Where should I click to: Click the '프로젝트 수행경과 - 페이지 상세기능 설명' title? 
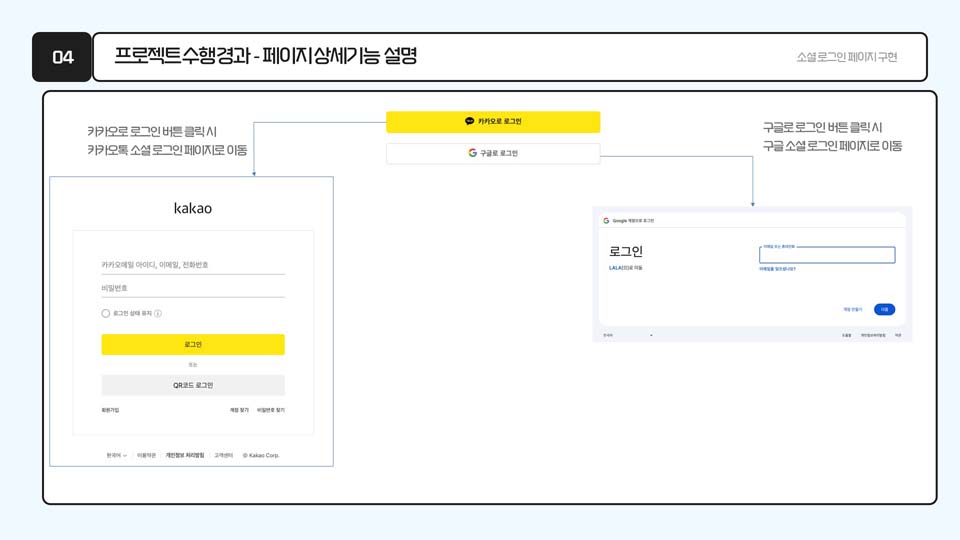click(x=266, y=56)
